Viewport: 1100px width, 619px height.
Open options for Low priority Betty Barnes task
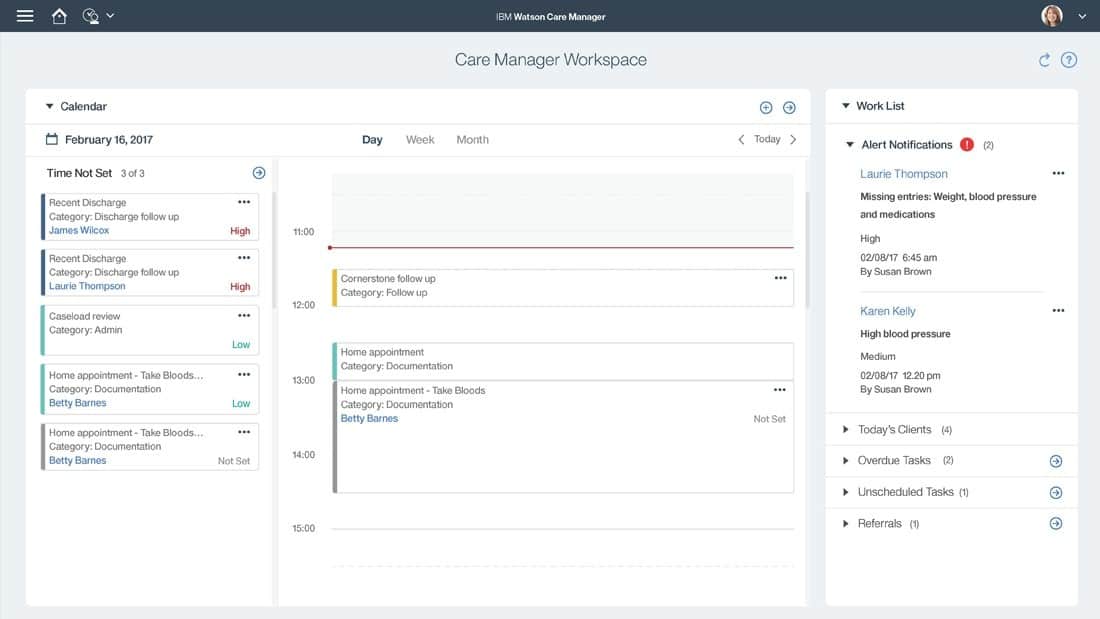tap(244, 375)
